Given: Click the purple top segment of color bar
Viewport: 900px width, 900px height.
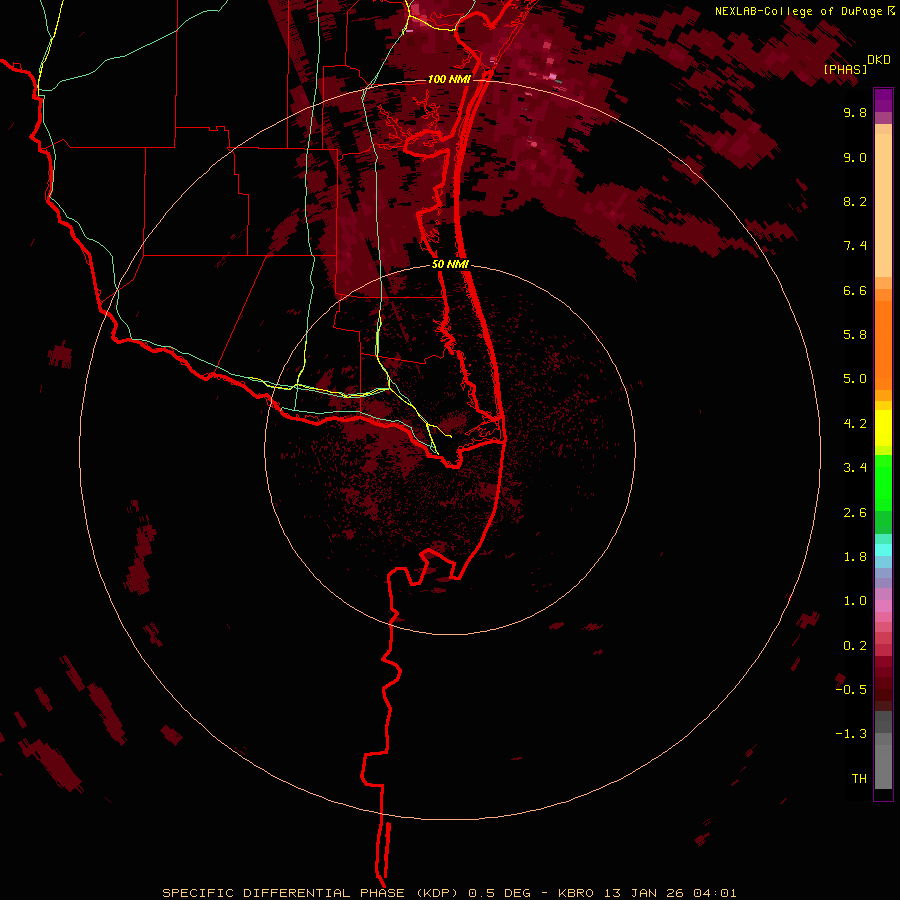Looking at the screenshot, I should (x=883, y=100).
